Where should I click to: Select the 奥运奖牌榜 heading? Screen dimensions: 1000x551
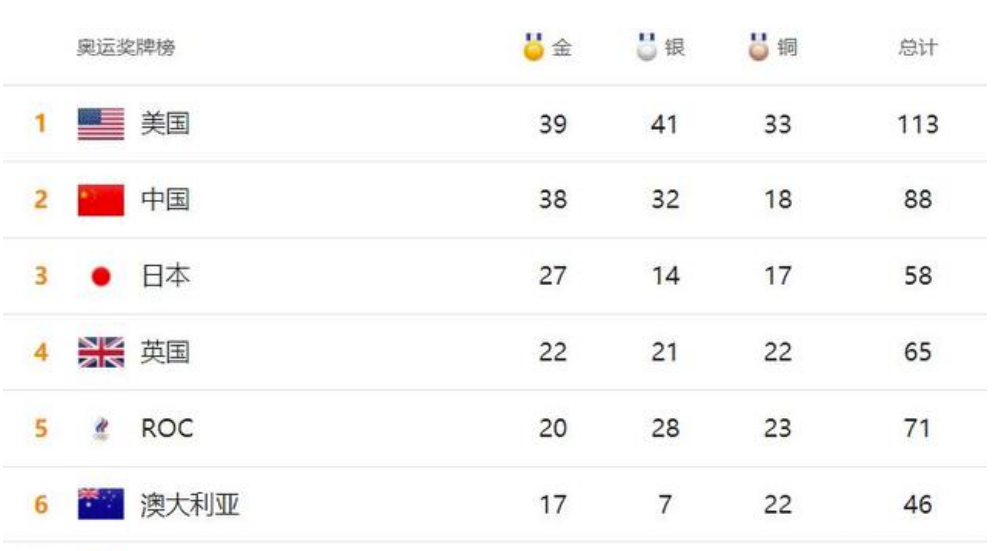tap(126, 48)
